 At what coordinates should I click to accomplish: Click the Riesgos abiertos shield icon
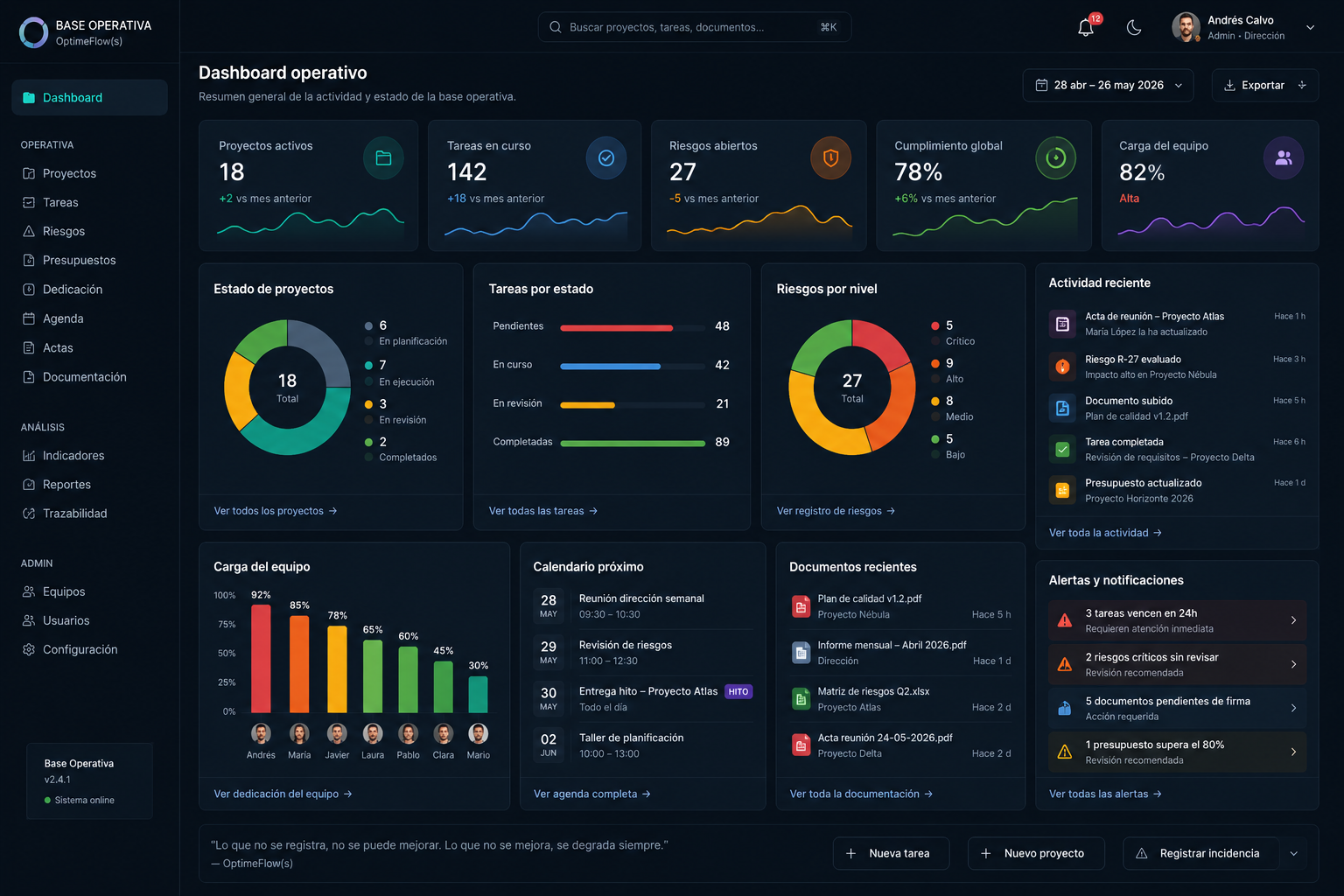point(830,158)
